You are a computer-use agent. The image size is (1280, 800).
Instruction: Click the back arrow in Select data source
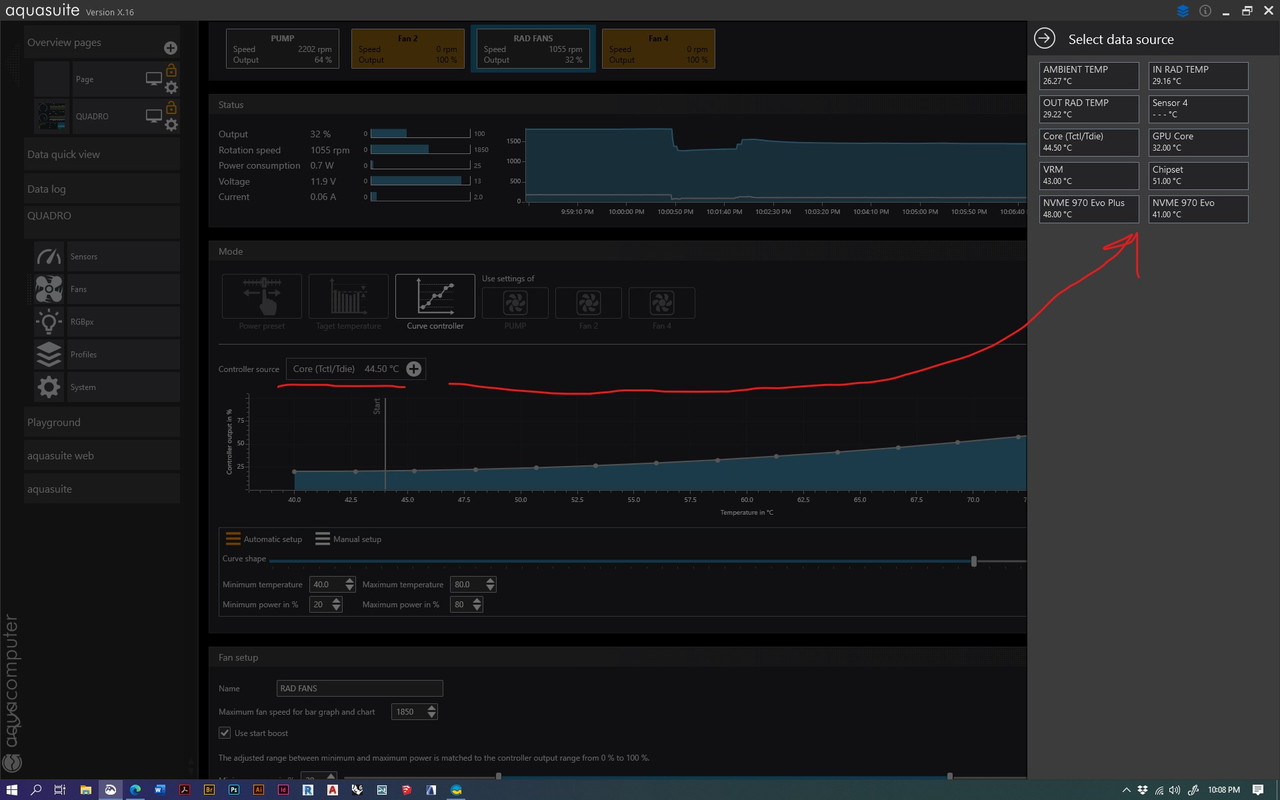pos(1044,38)
